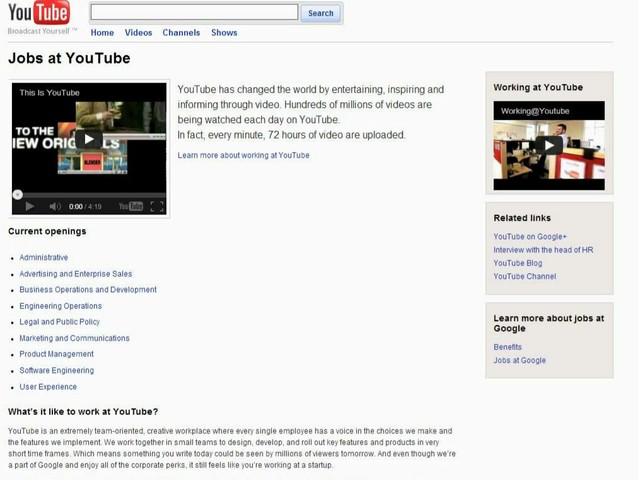The height and width of the screenshot is (480, 638).
Task: Open Legal and Public Policy openings
Action: (59, 322)
